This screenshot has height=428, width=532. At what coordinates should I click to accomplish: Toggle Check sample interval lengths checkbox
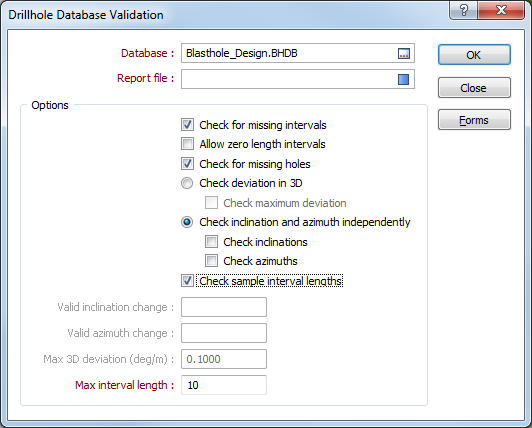(187, 281)
